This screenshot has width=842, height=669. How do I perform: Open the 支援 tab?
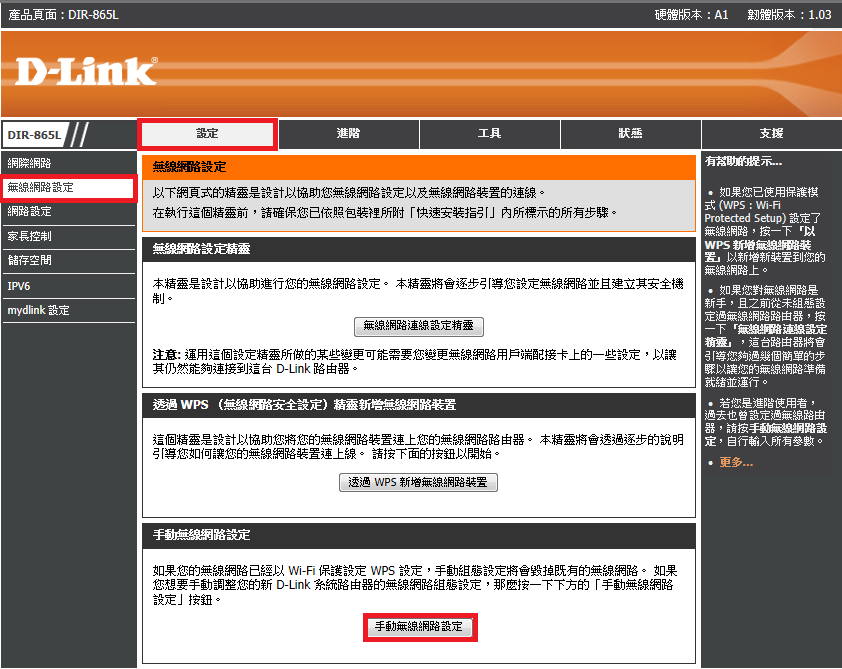[x=772, y=134]
